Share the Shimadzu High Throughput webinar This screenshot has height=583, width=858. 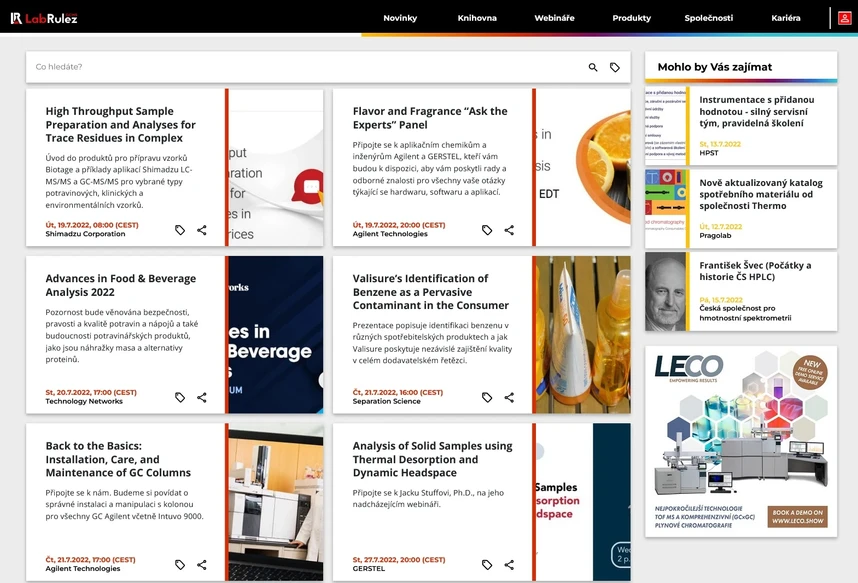click(202, 230)
